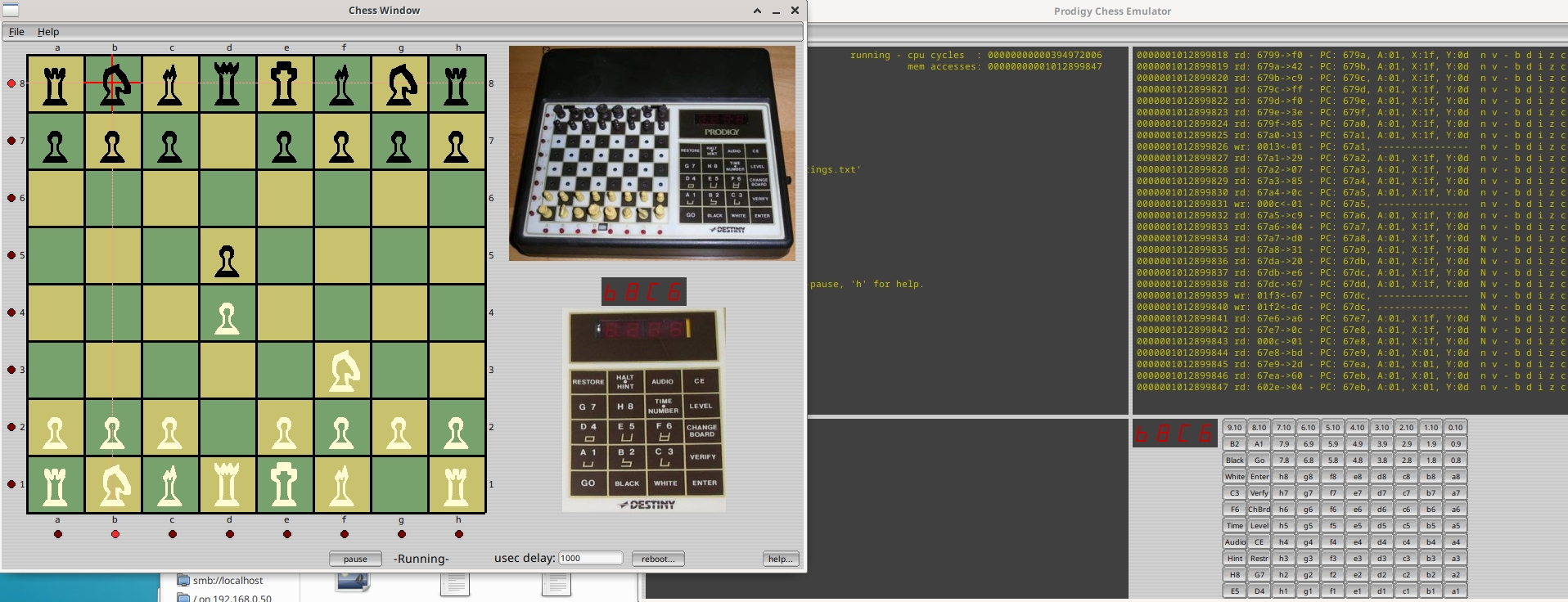
Task: Click the white bishop on c1
Action: [x=170, y=485]
